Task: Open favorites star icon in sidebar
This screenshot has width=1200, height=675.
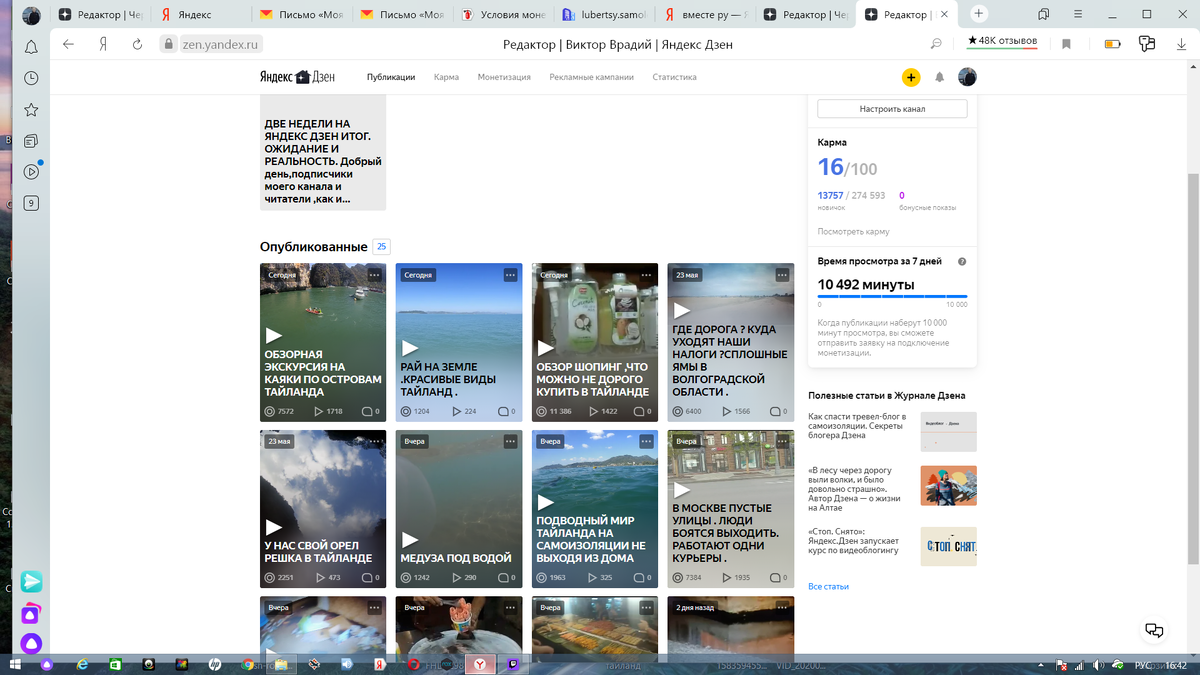Action: pos(31,109)
